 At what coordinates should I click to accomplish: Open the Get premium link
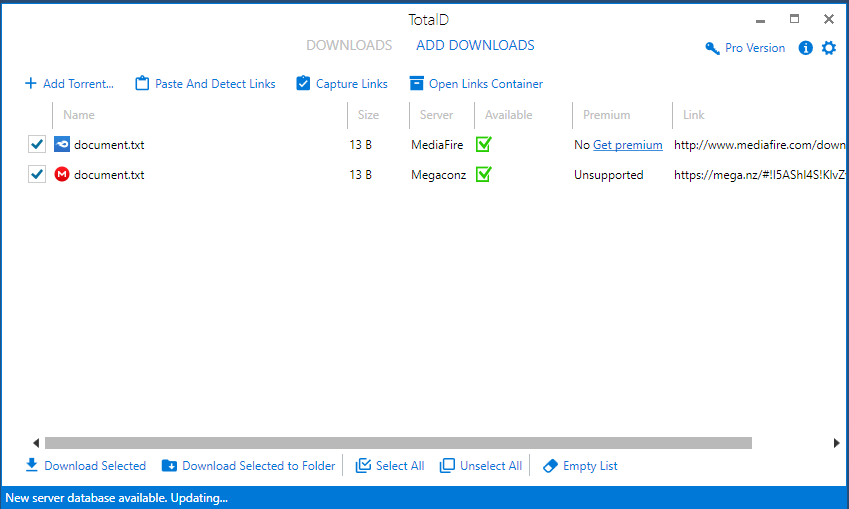pyautogui.click(x=628, y=145)
